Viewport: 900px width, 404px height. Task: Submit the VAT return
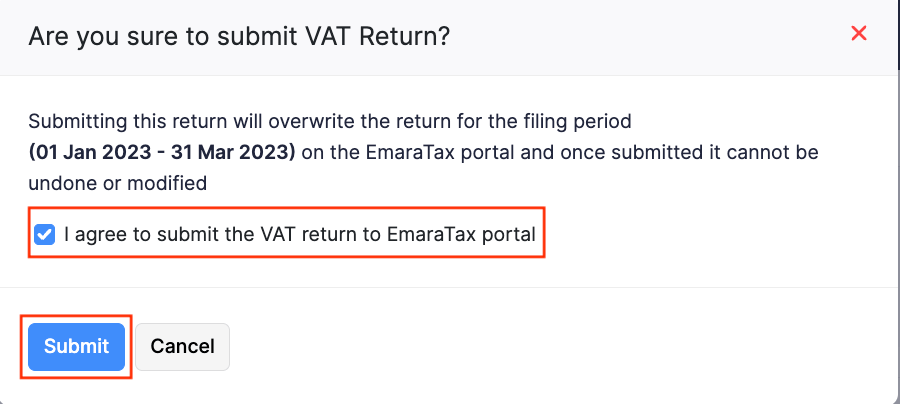[76, 347]
